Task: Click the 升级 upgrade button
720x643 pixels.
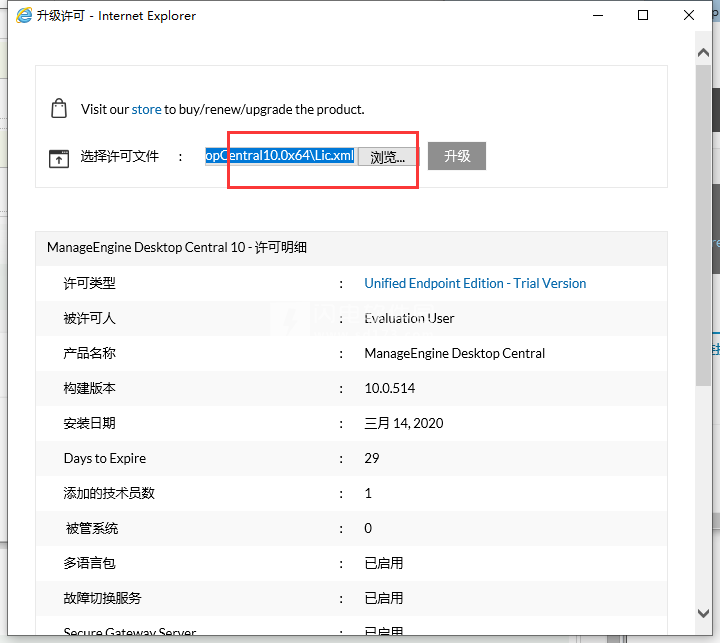Action: pyautogui.click(x=457, y=156)
